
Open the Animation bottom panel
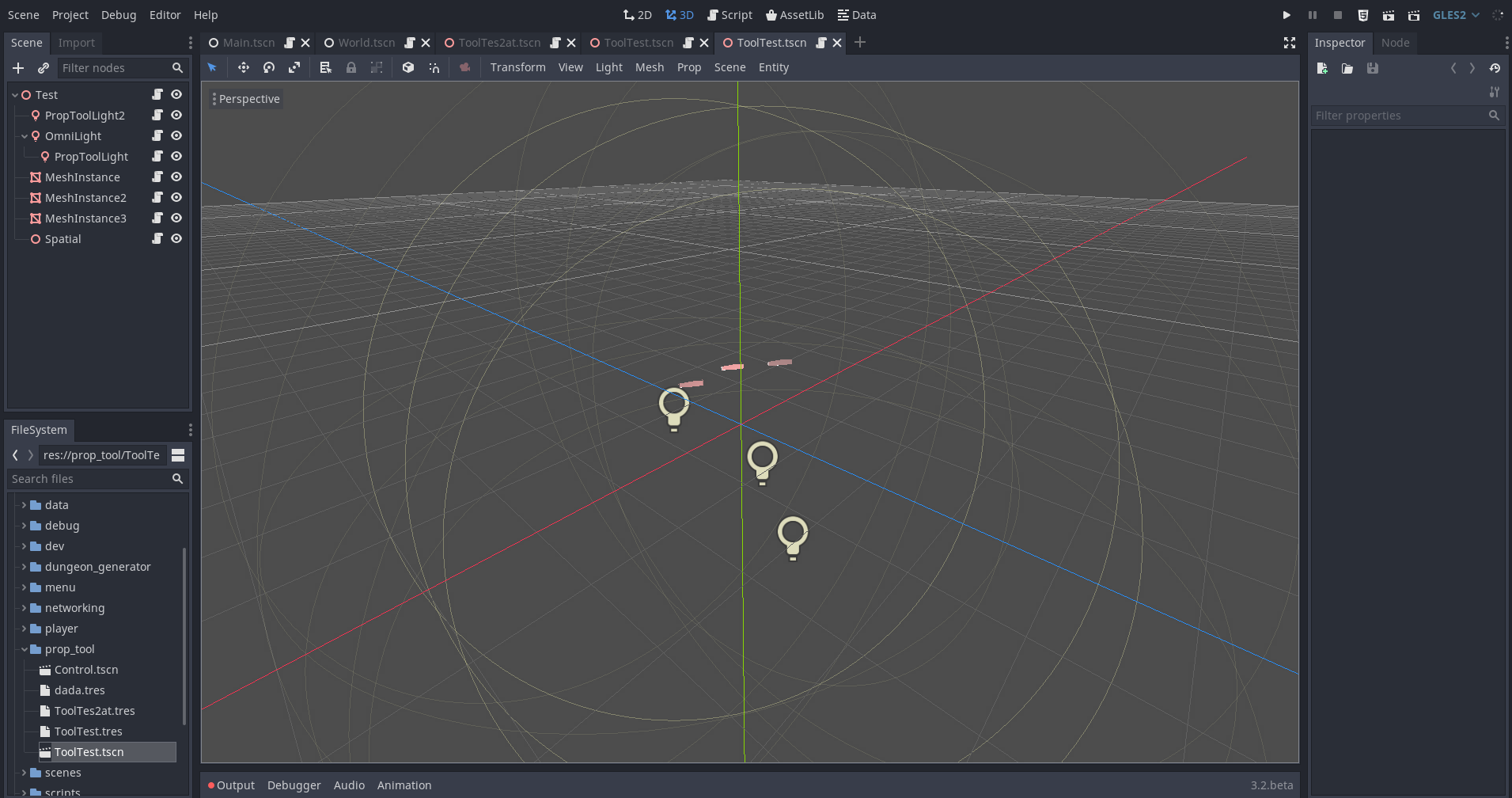pyautogui.click(x=404, y=785)
